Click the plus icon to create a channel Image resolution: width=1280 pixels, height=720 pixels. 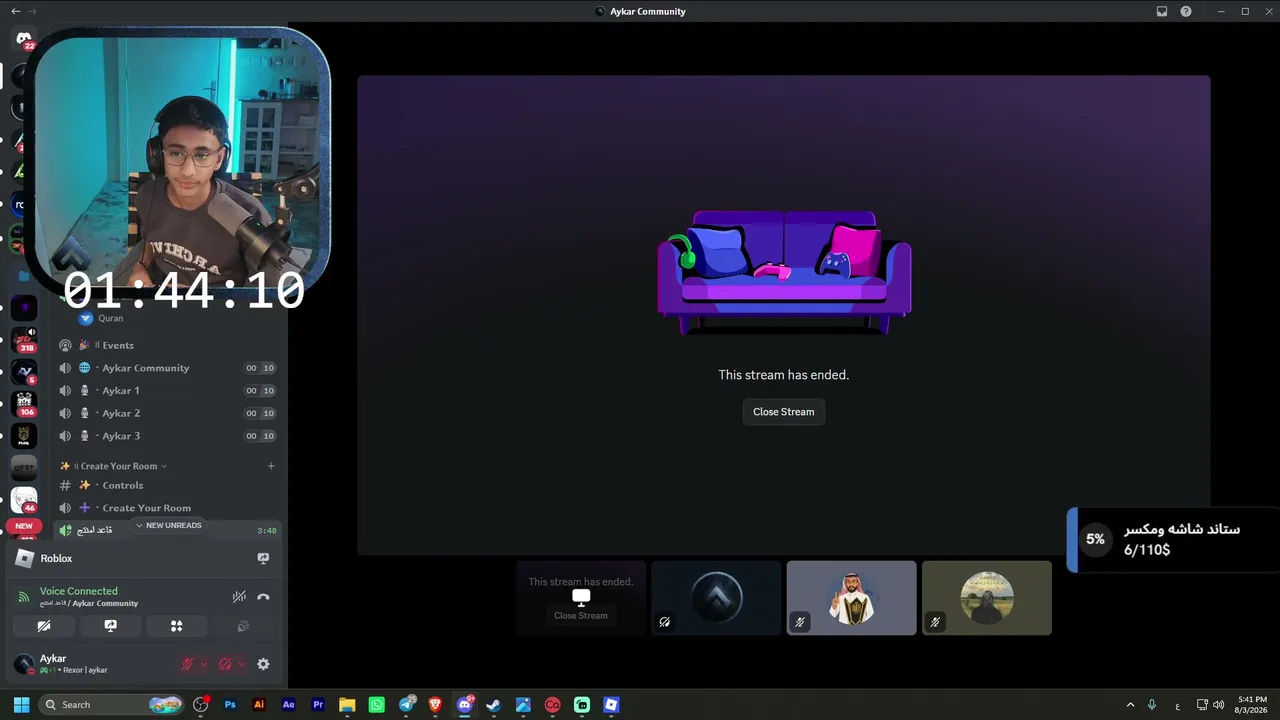[271, 466]
